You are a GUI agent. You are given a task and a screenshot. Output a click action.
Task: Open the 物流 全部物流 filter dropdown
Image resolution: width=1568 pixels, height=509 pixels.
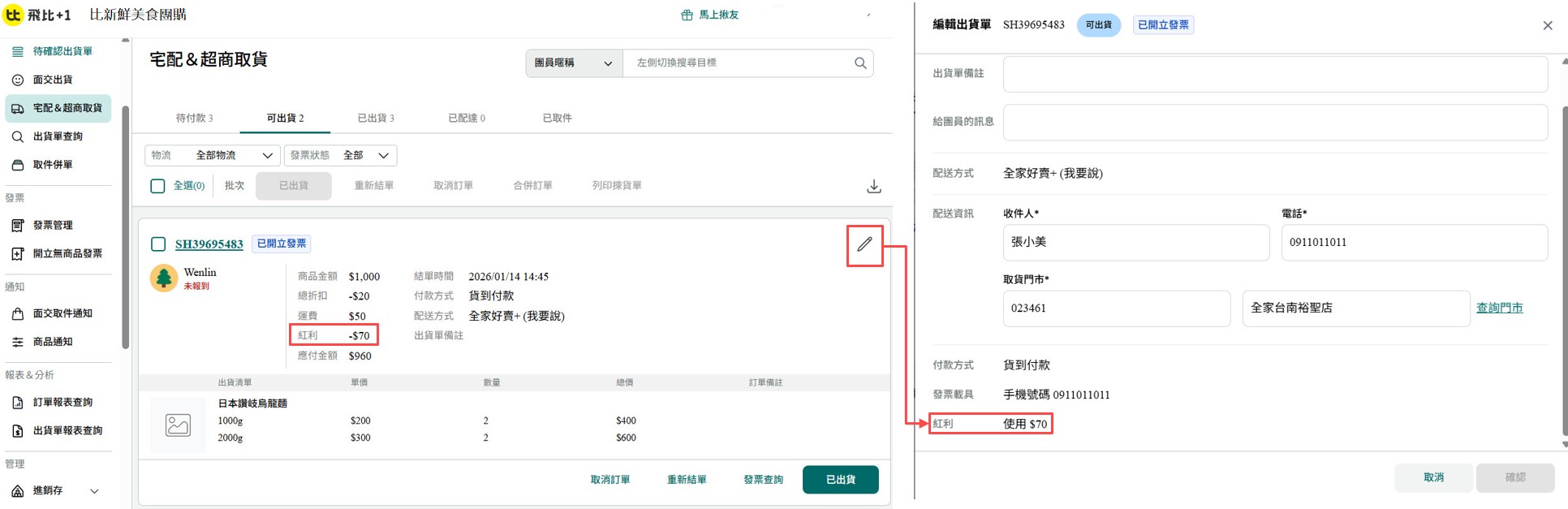(213, 155)
